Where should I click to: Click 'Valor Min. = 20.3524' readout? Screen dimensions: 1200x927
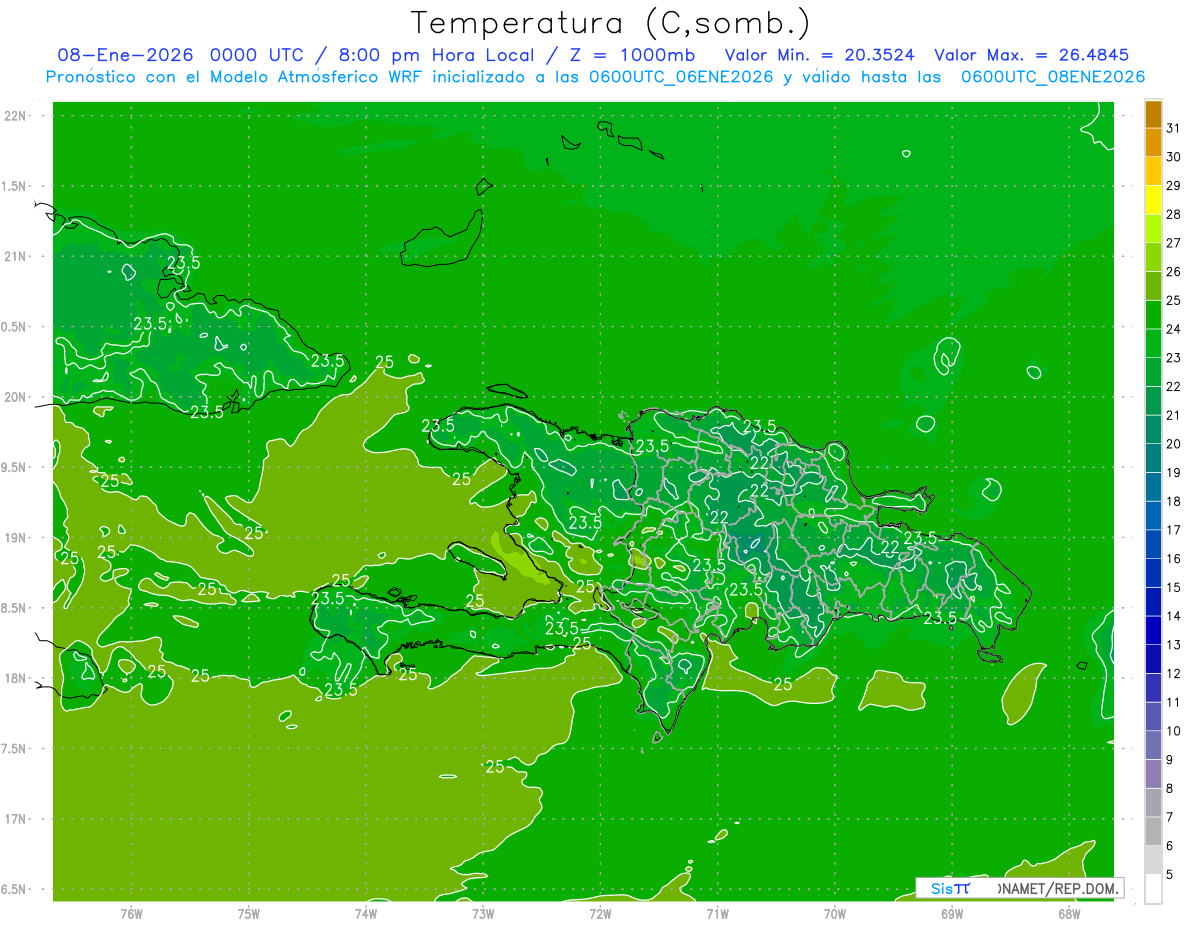tap(819, 55)
